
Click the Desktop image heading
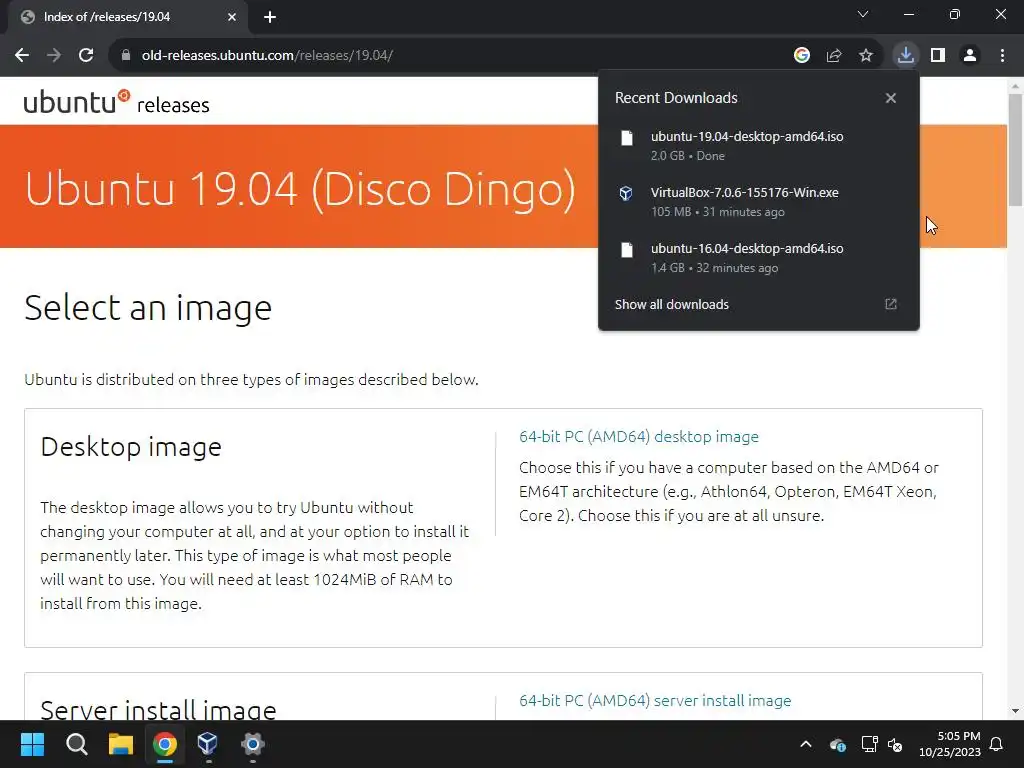coord(131,447)
